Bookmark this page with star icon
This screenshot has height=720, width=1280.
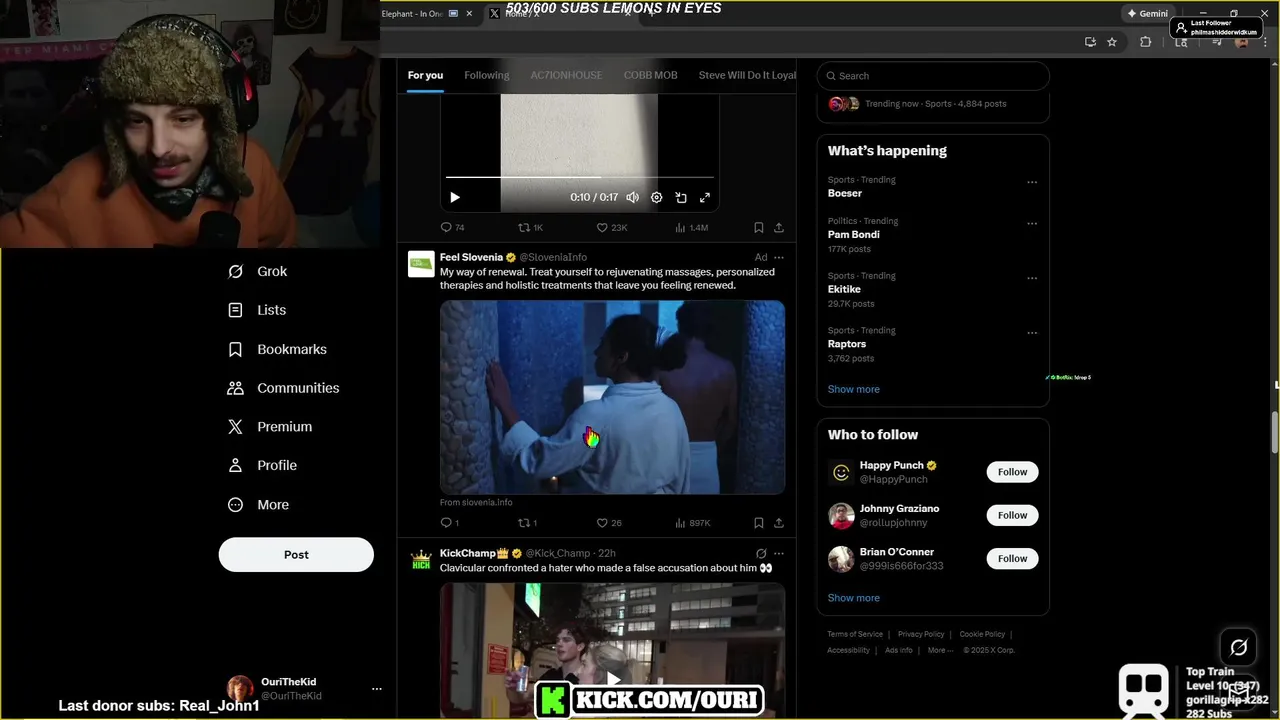coord(1112,42)
